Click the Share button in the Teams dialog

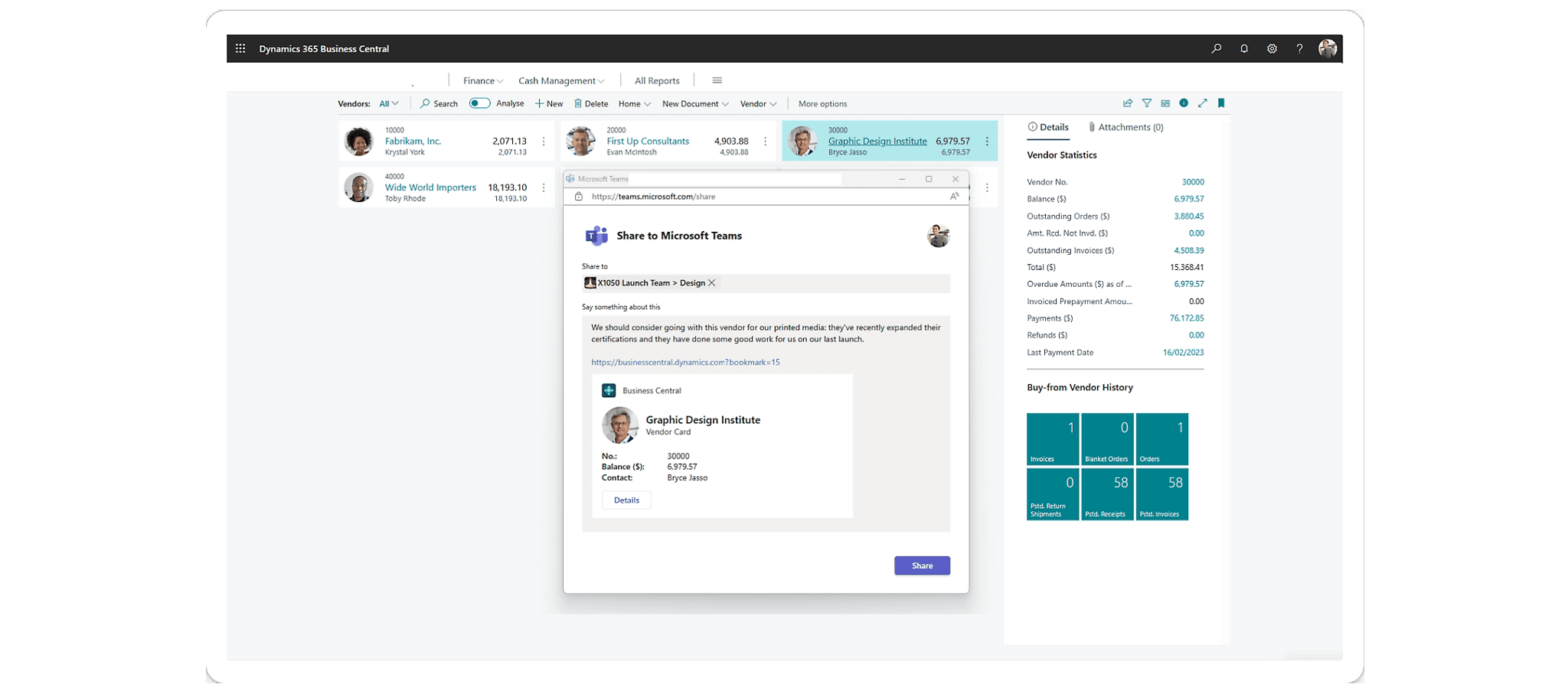pyautogui.click(x=922, y=565)
